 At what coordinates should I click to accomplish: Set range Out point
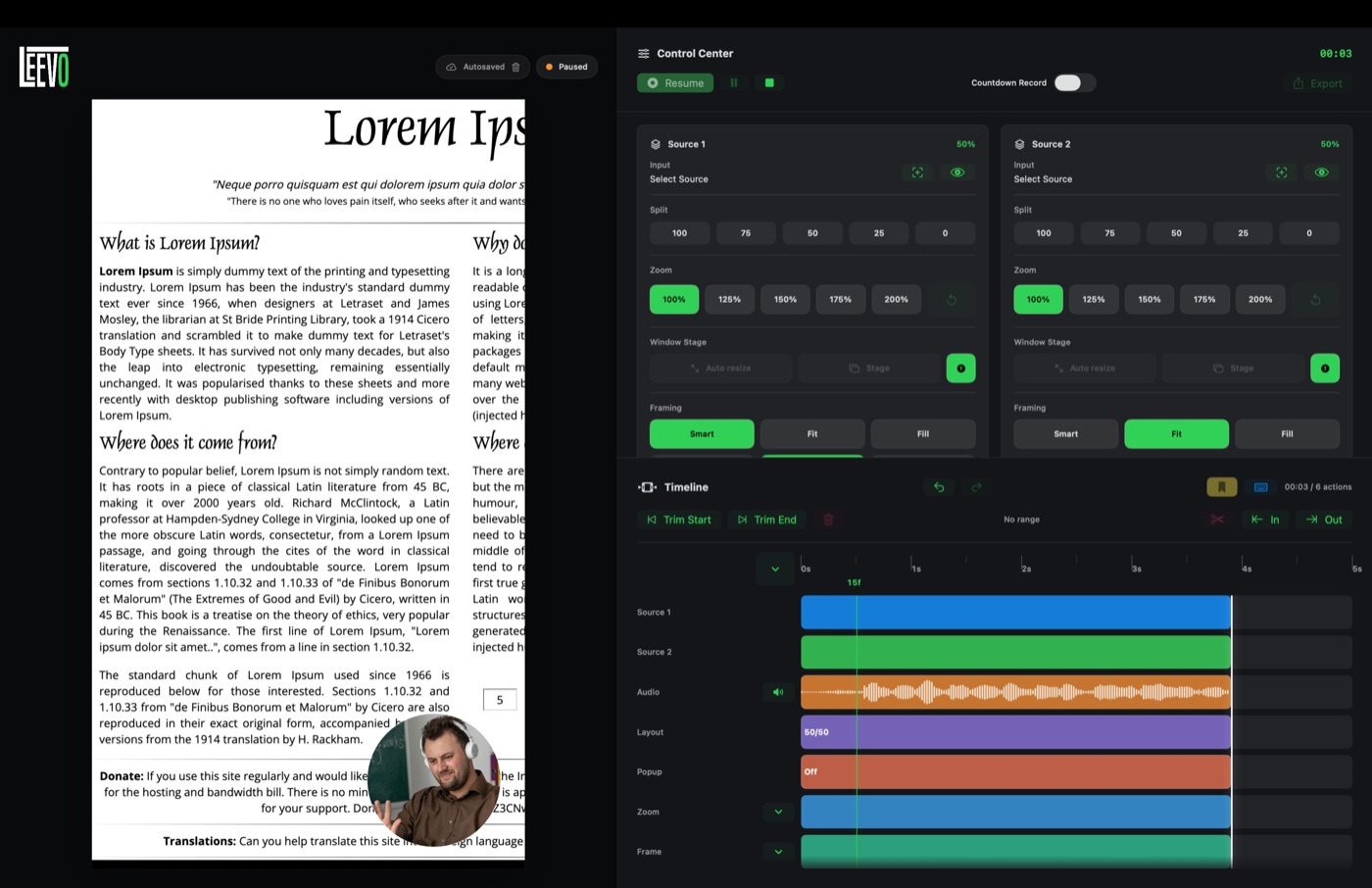[x=1324, y=519]
